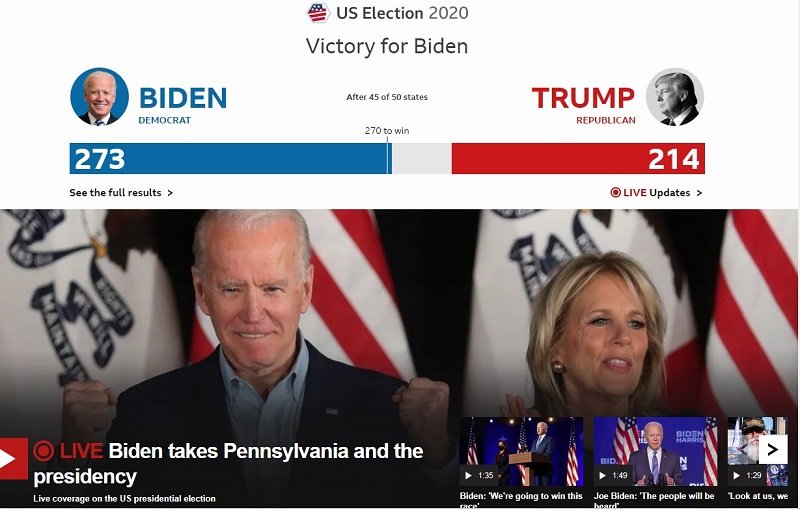
Task: Open the Biden 'We're going to win this race' video
Action: [521, 500]
